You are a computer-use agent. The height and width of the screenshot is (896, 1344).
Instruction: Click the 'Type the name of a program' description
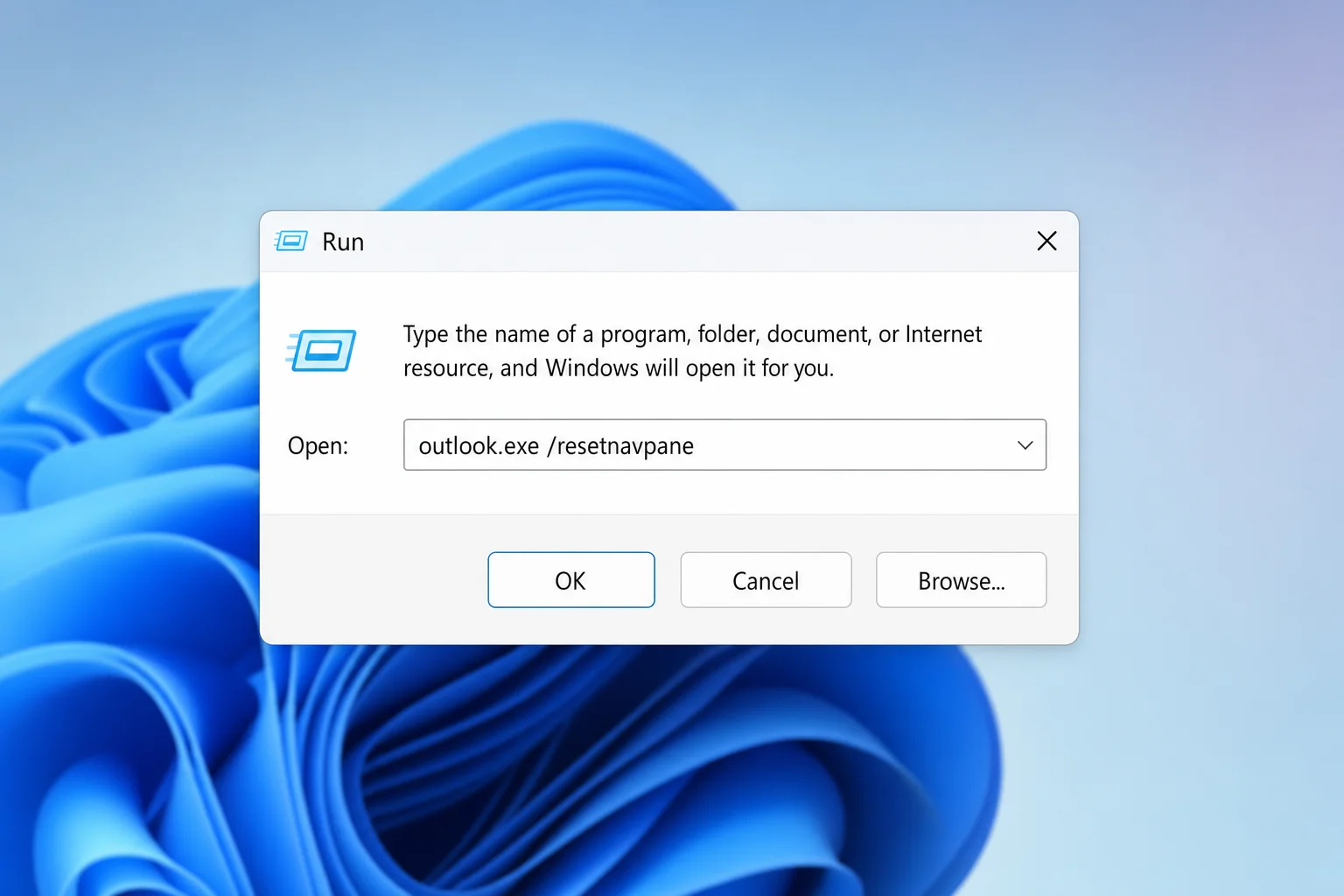[x=692, y=351]
